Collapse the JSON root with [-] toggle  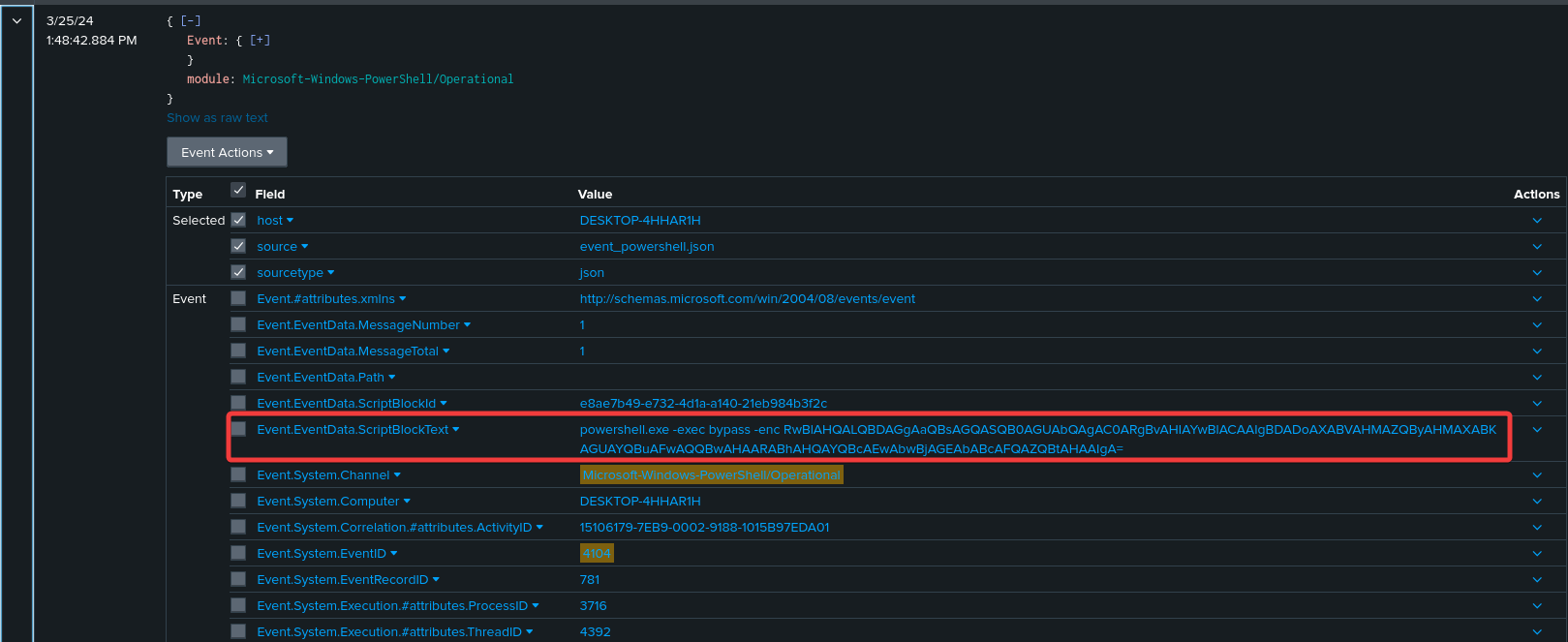pyautogui.click(x=191, y=20)
